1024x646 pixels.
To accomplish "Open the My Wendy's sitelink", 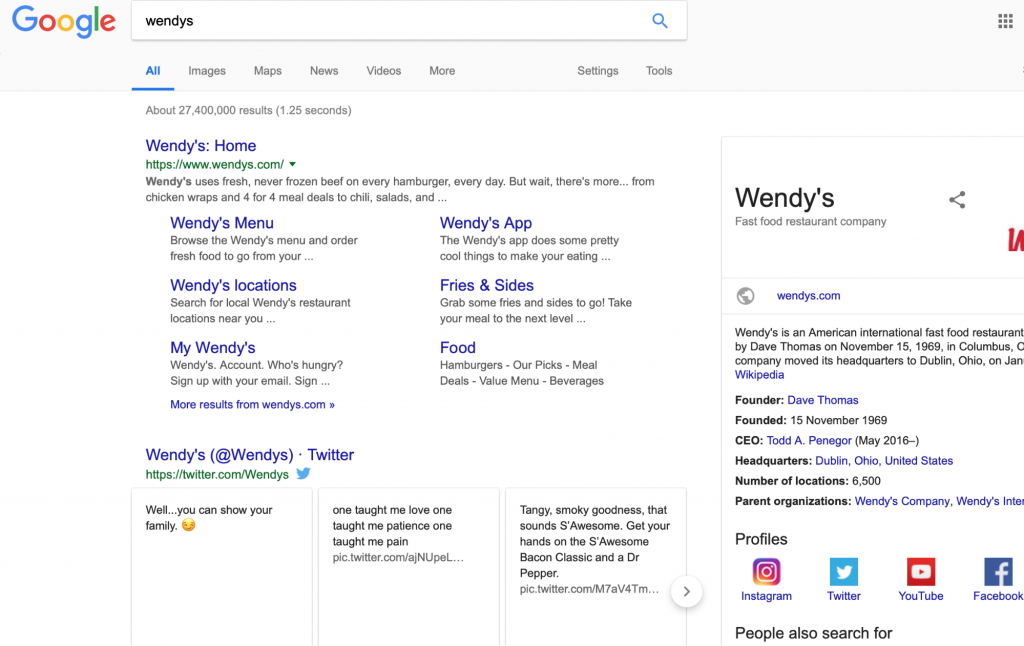I will point(213,347).
